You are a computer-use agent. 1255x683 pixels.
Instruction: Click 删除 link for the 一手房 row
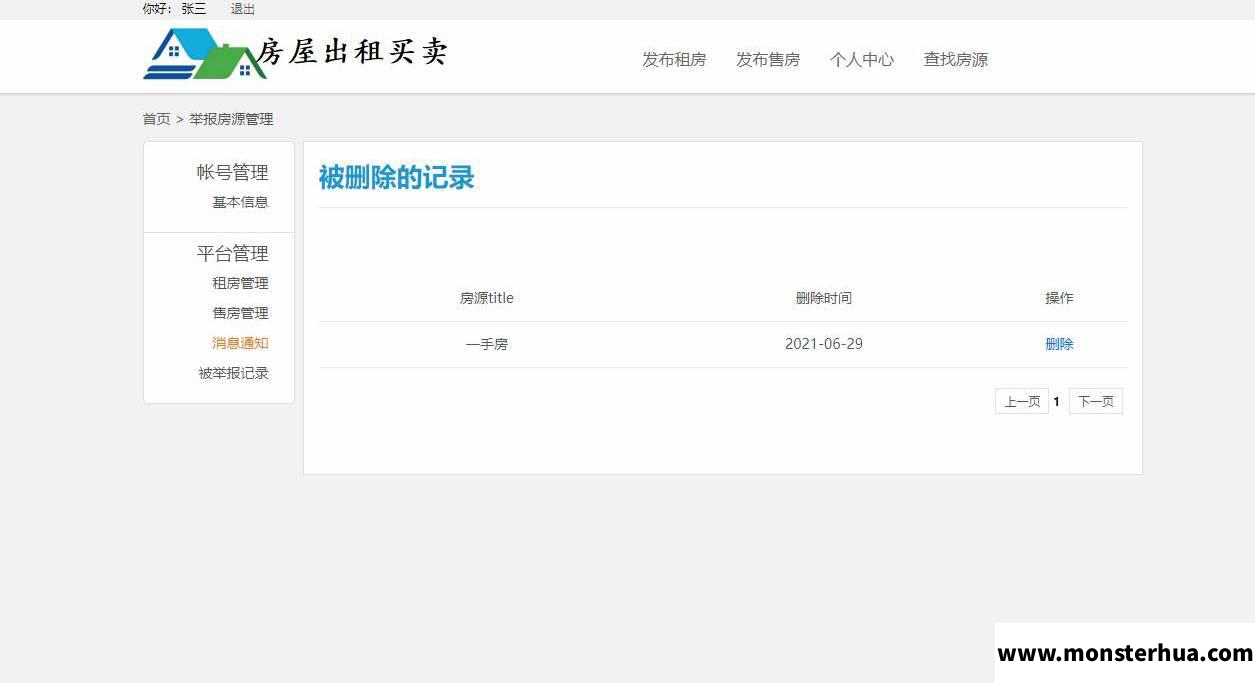1059,344
